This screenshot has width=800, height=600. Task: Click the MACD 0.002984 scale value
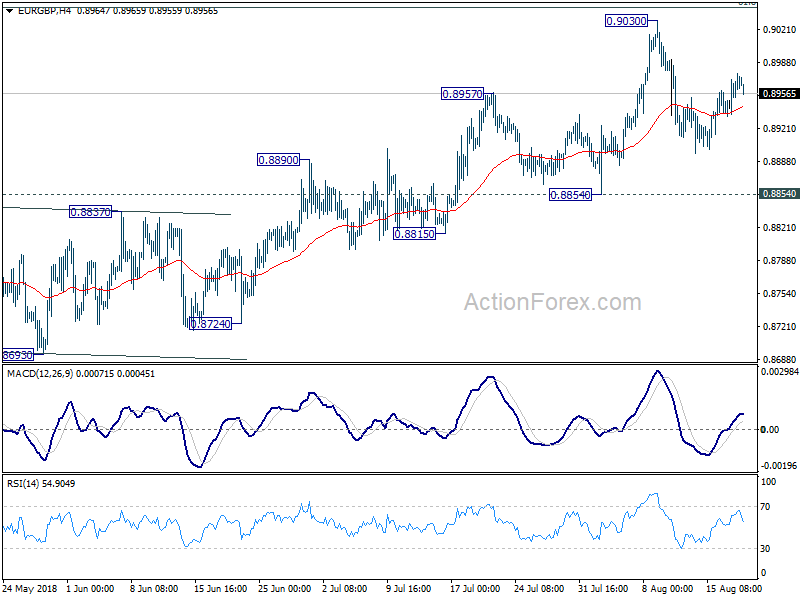[780, 372]
